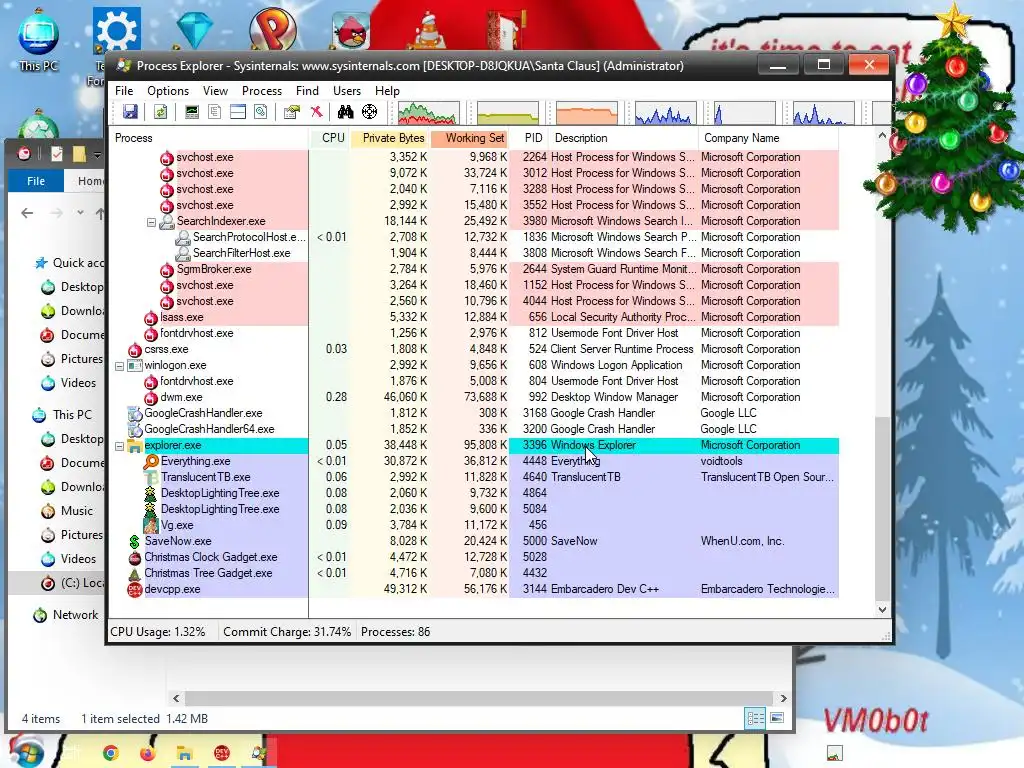Select the SaveNow.exe dollar-sign icon
Image resolution: width=1024 pixels, height=768 pixels.
pos(135,541)
